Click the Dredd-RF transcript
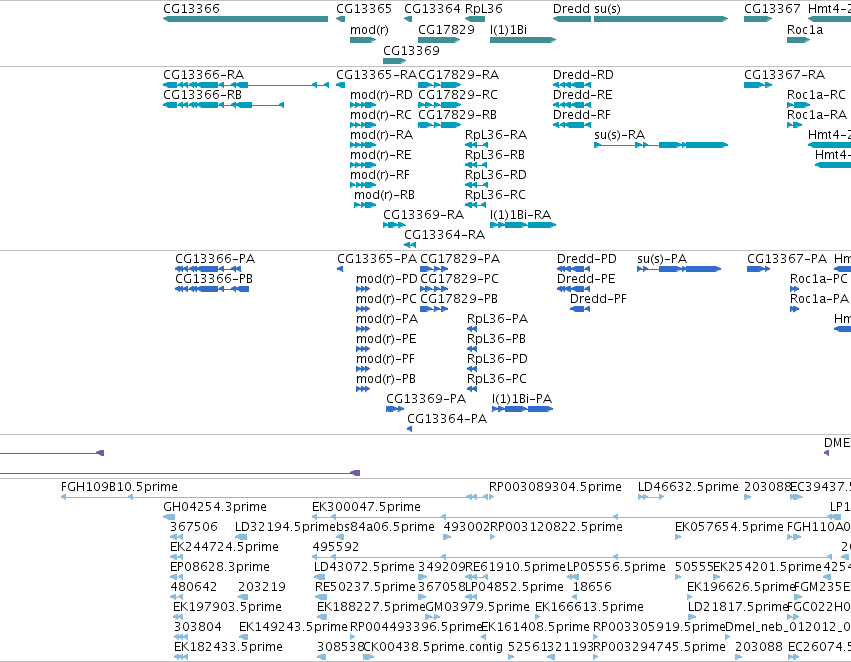This screenshot has height=662, width=851. pyautogui.click(x=571, y=125)
